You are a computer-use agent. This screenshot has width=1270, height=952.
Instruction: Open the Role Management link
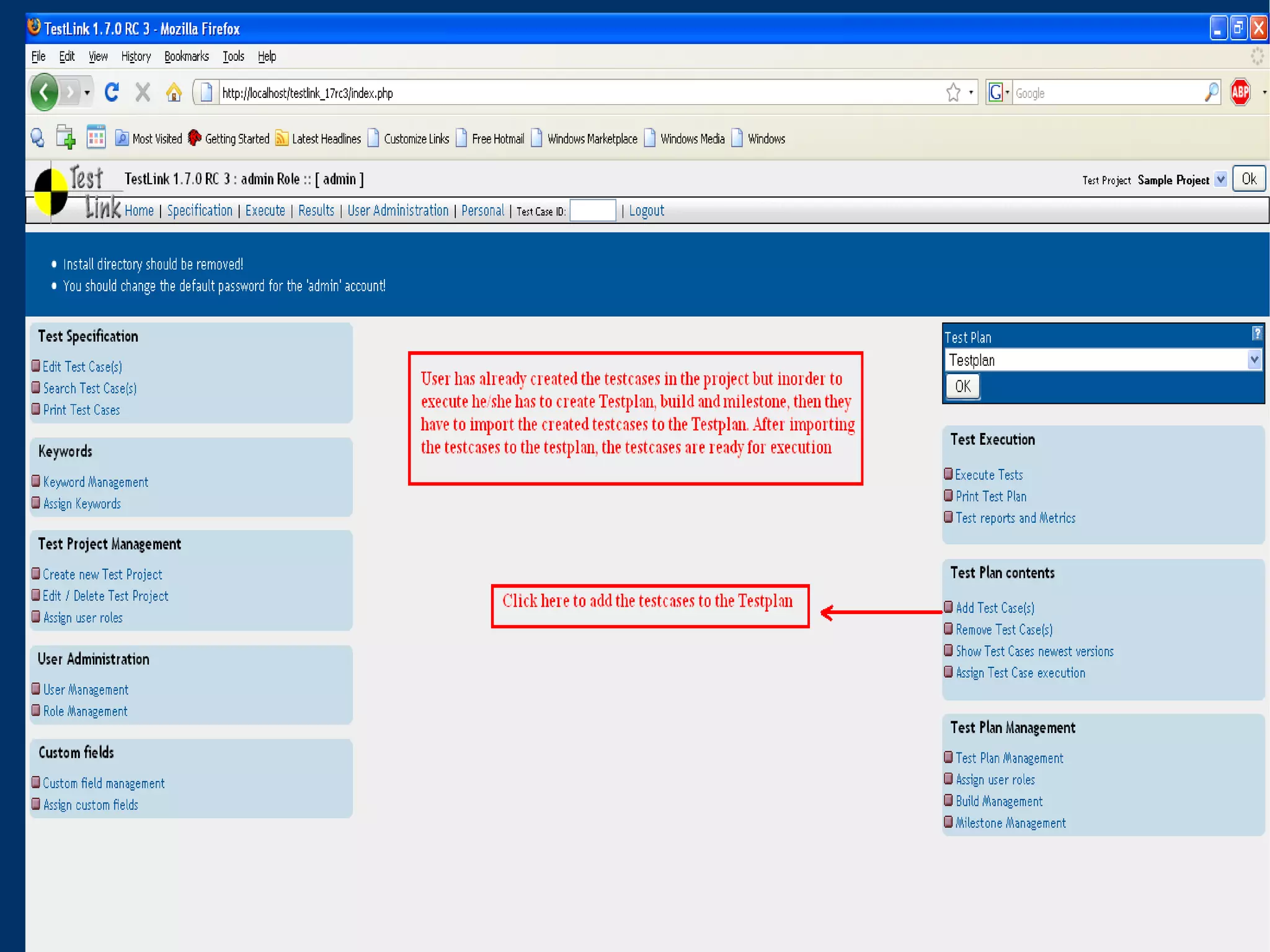85,711
